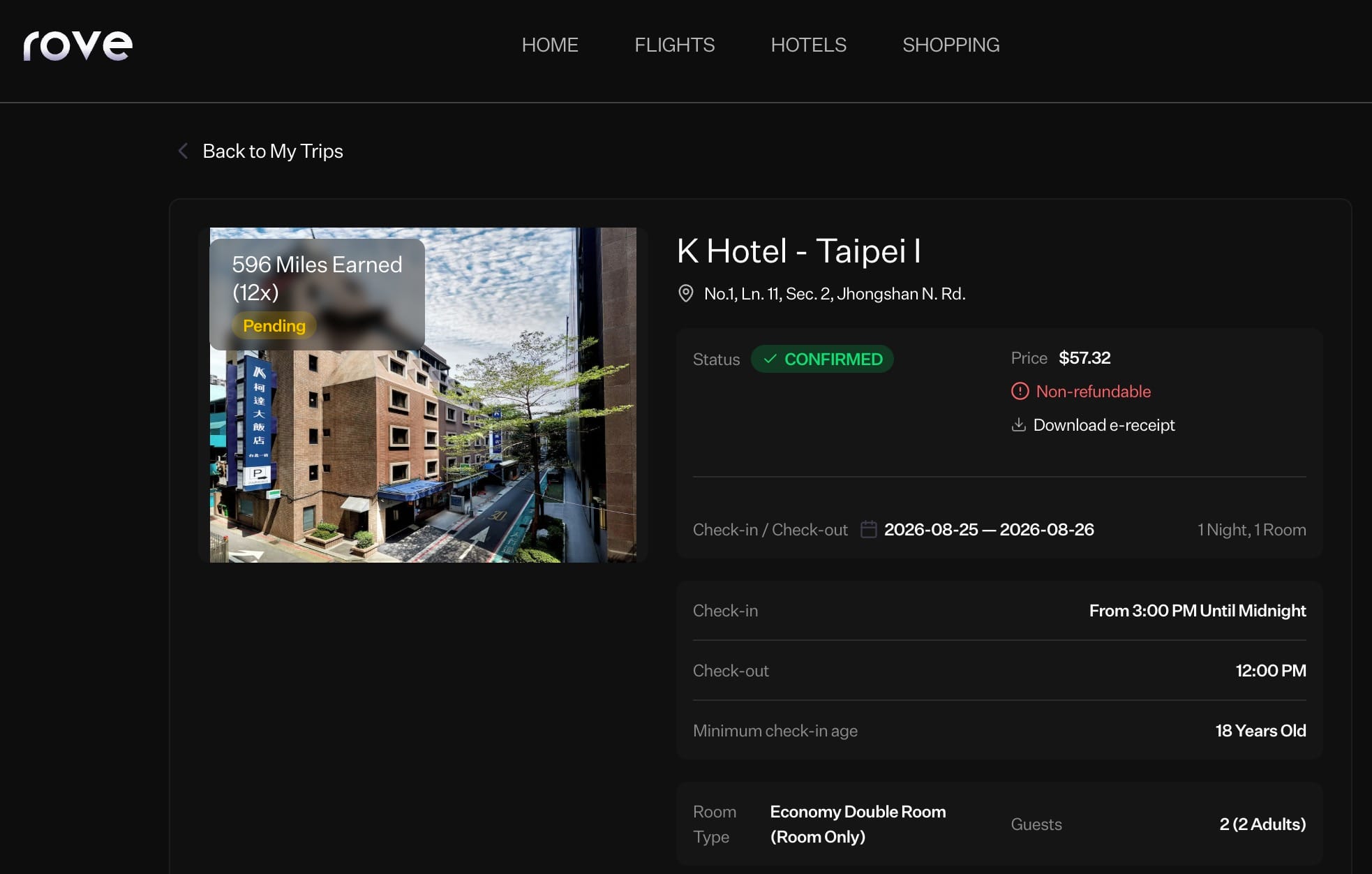The width and height of the screenshot is (1372, 874).
Task: Go to the HOTELS section
Action: click(x=808, y=45)
